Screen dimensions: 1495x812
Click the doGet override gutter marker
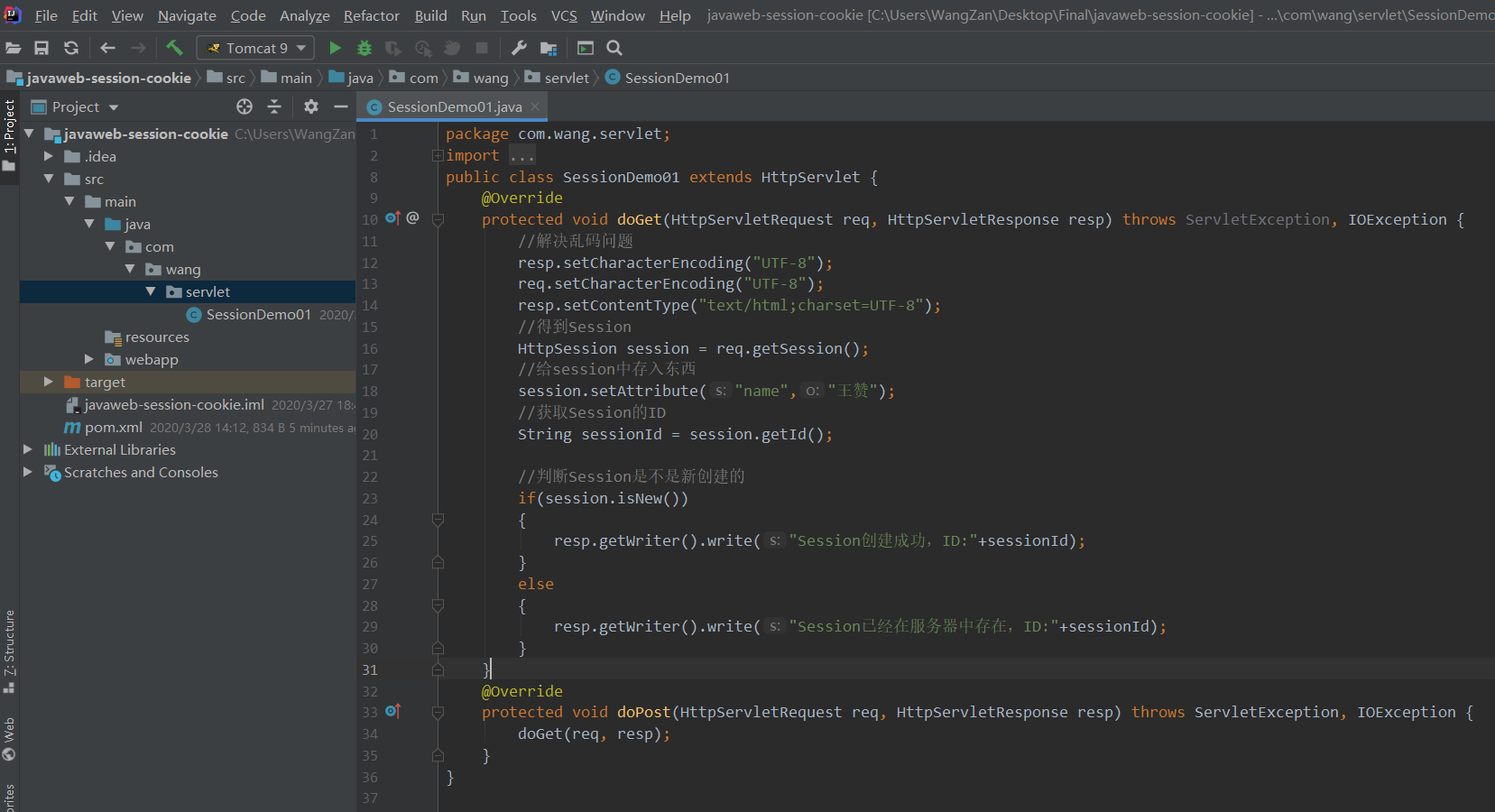[392, 218]
